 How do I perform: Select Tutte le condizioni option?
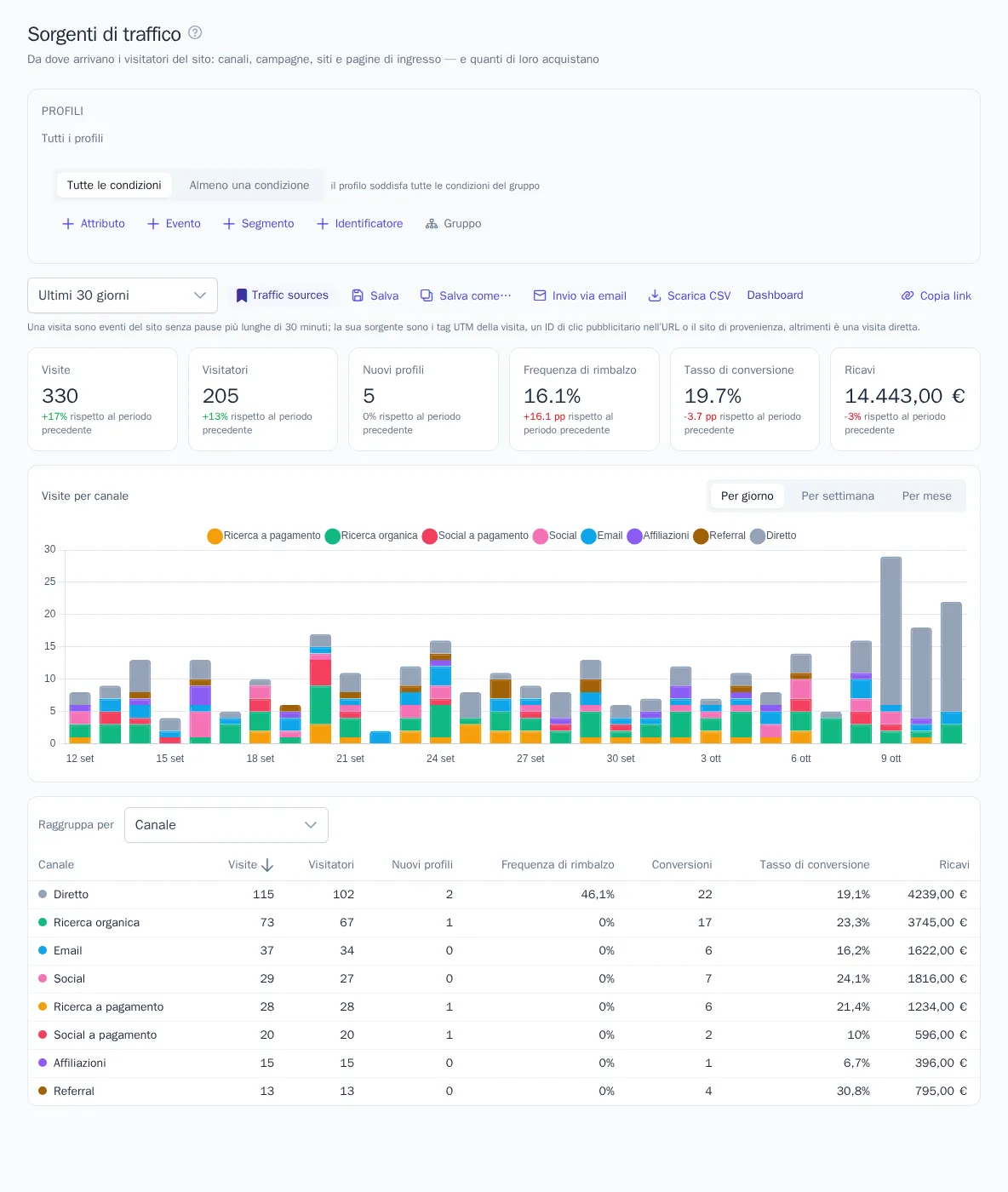click(x=114, y=185)
